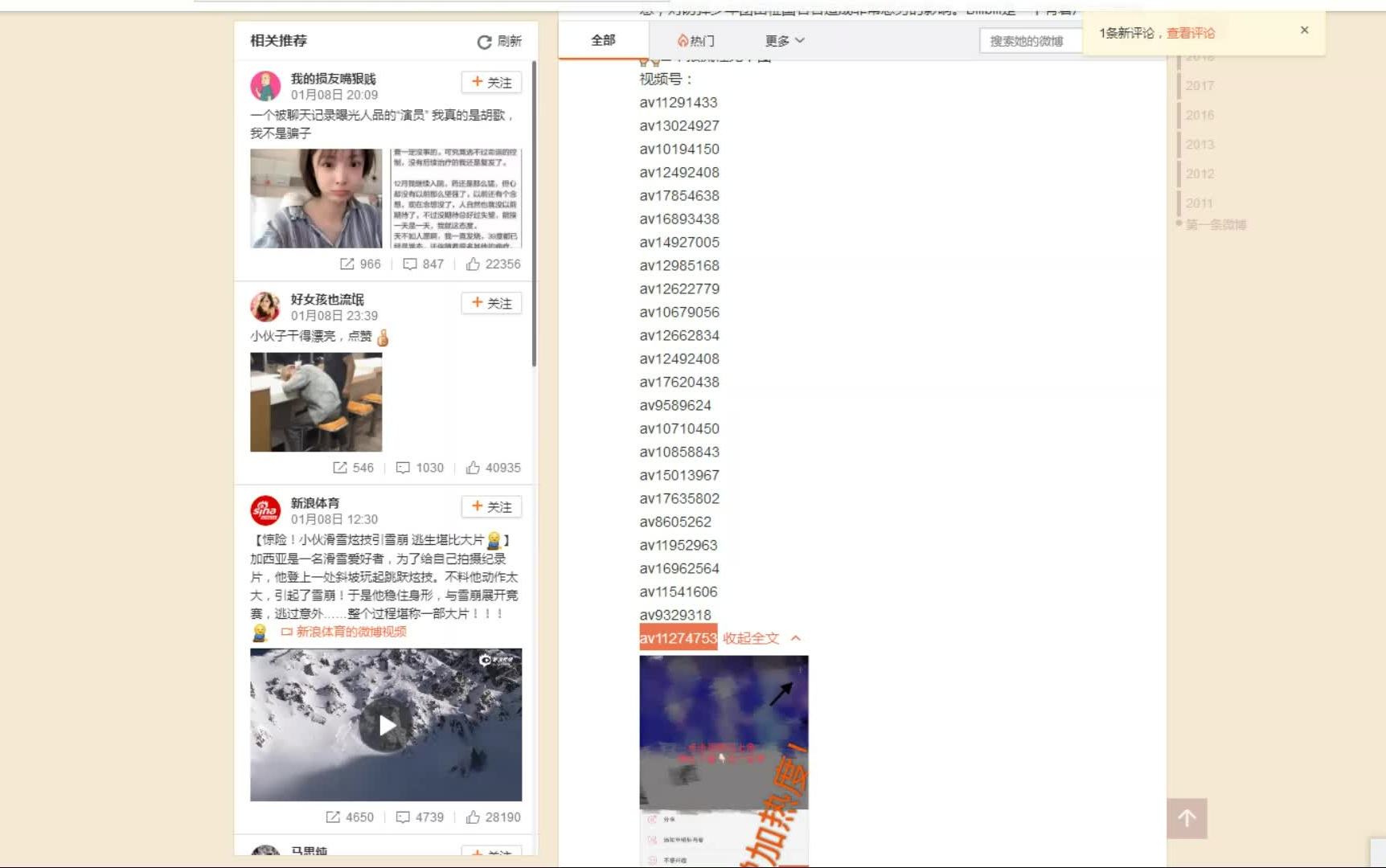Click video number av9589624
The width and height of the screenshot is (1386, 868).
coord(675,405)
